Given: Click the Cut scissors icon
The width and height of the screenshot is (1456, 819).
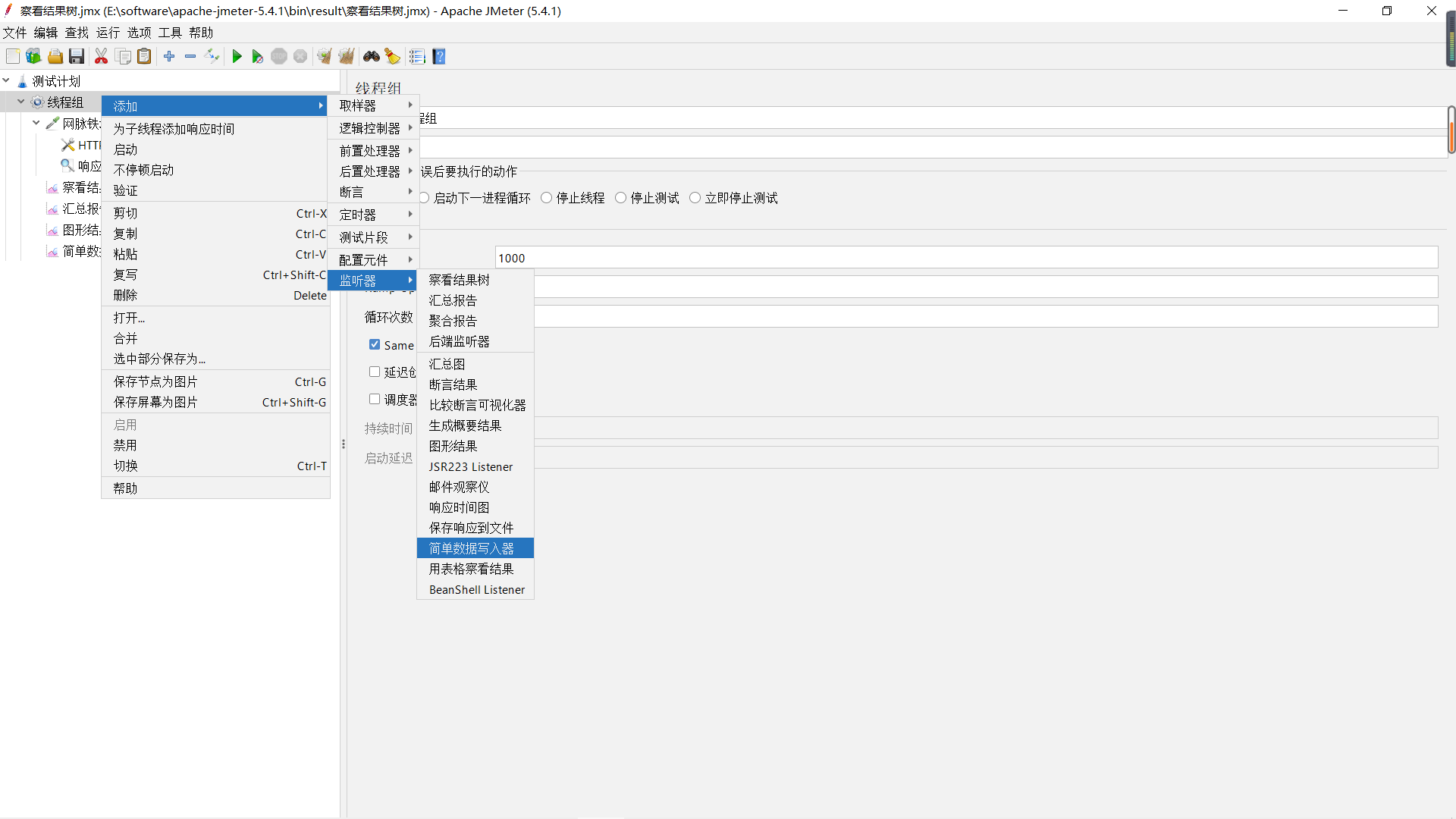Looking at the screenshot, I should click(x=101, y=56).
